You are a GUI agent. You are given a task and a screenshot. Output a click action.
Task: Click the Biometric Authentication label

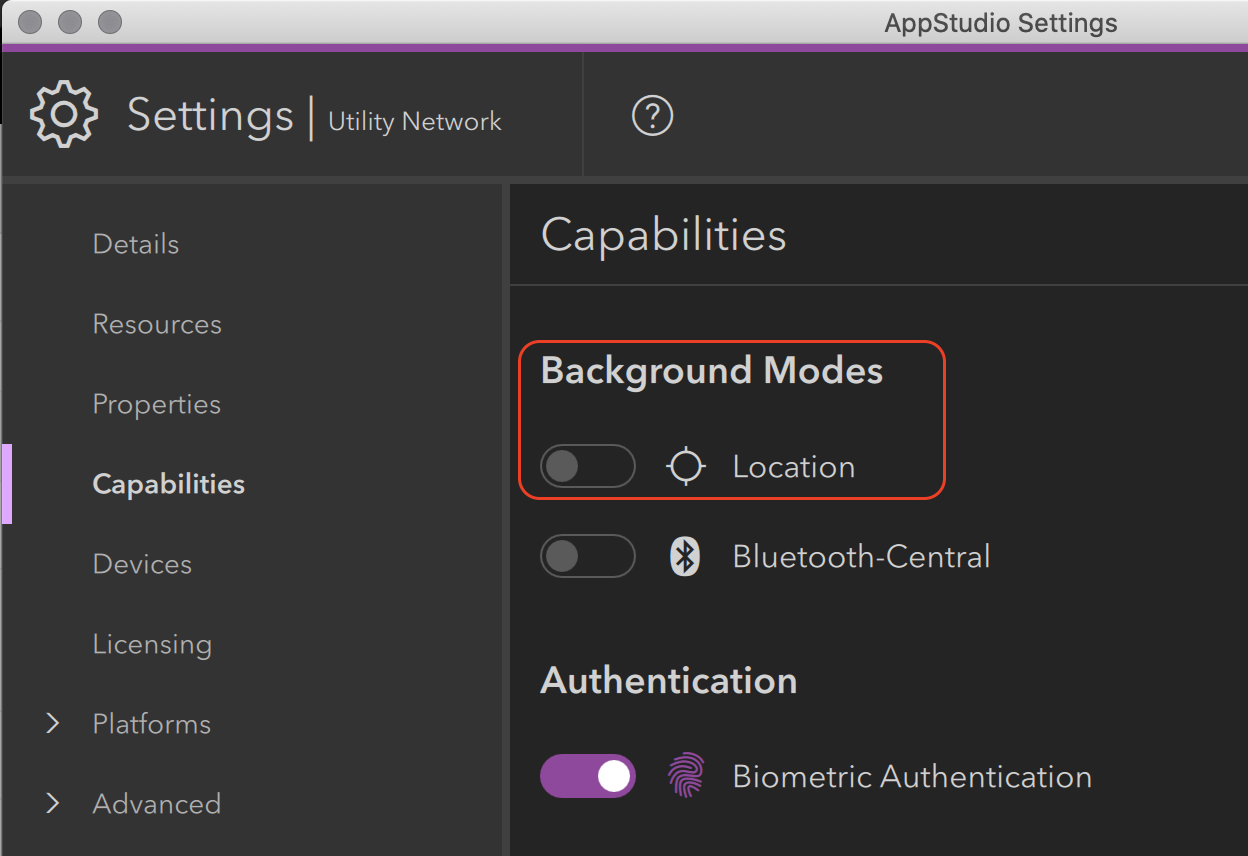pyautogui.click(x=912, y=777)
